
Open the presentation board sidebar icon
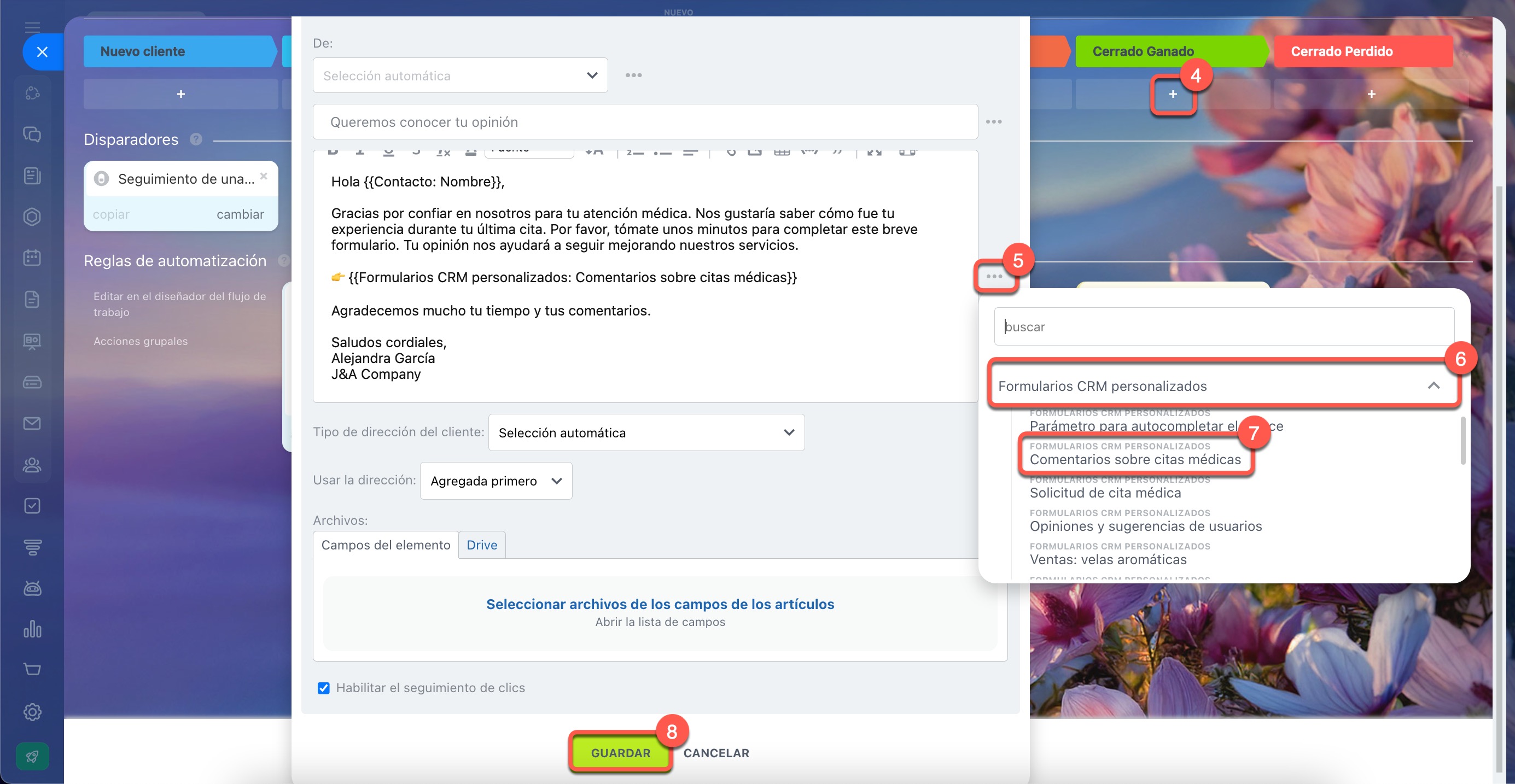(32, 341)
